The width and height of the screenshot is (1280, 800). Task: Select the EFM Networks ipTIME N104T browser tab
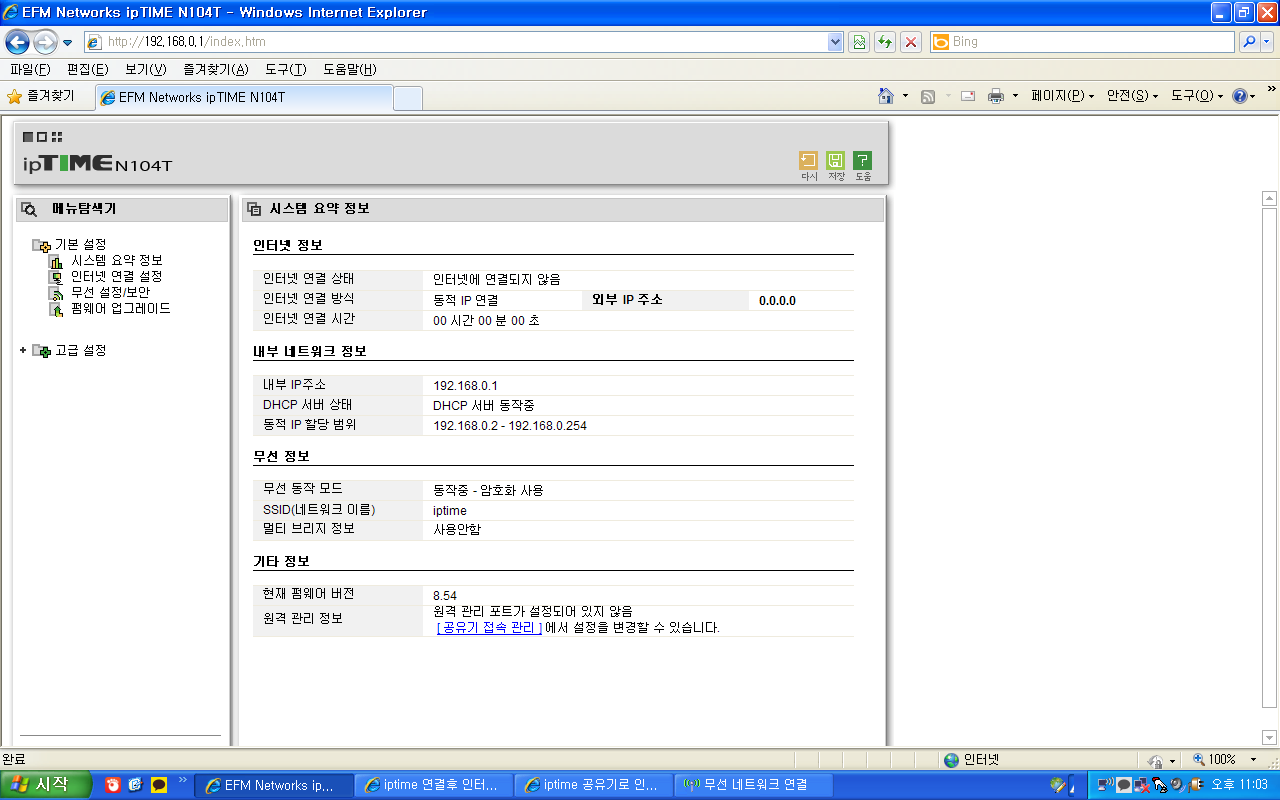(x=244, y=97)
